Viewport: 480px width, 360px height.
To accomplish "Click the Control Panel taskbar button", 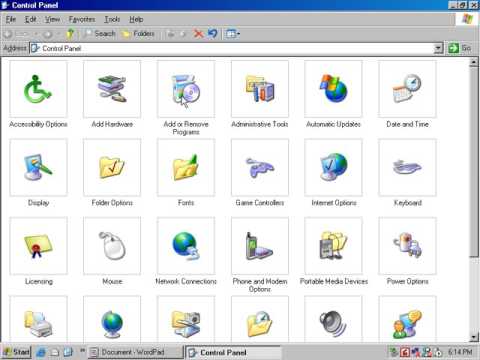I will (233, 352).
